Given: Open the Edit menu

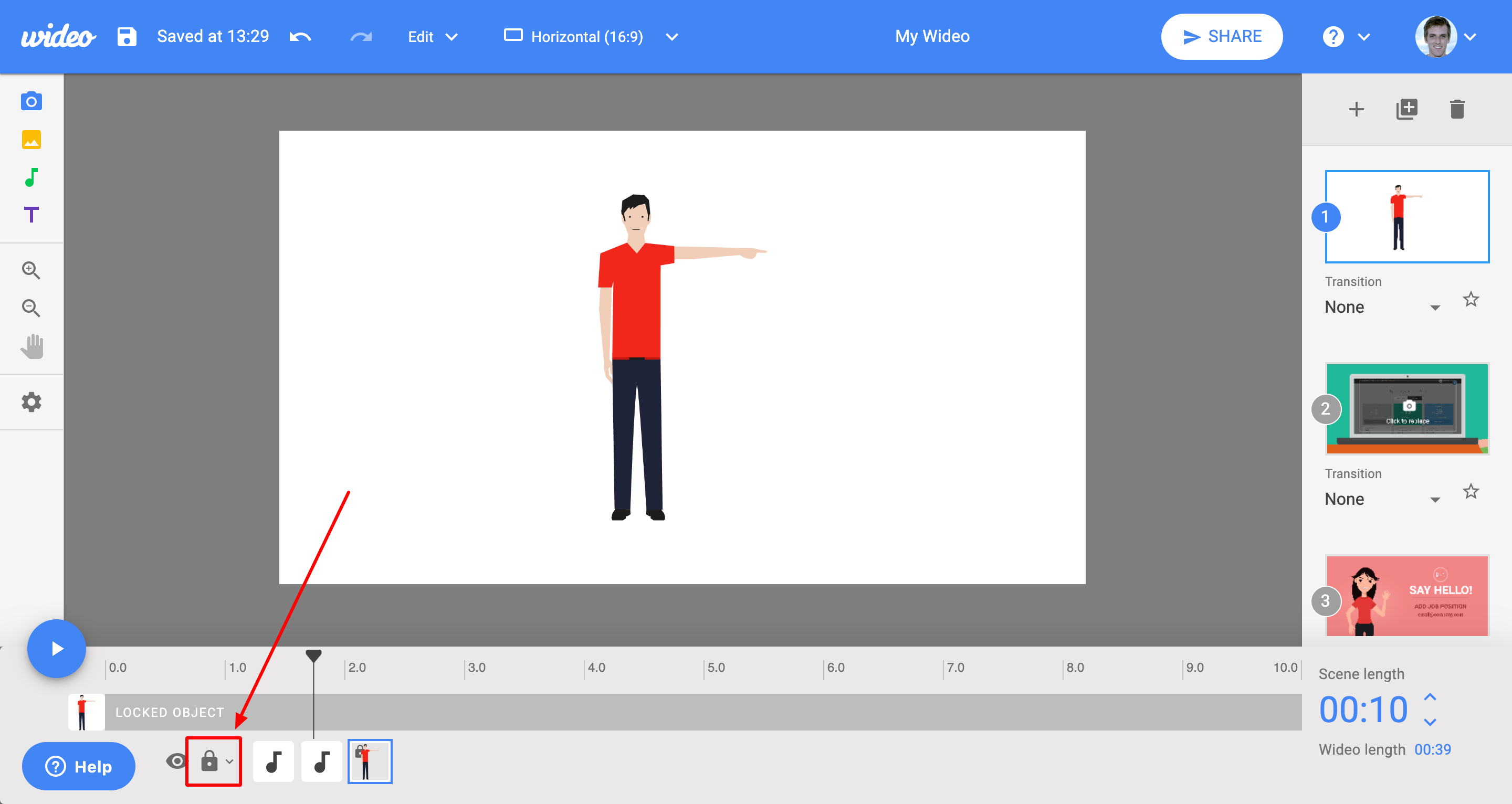Looking at the screenshot, I should pos(433,36).
